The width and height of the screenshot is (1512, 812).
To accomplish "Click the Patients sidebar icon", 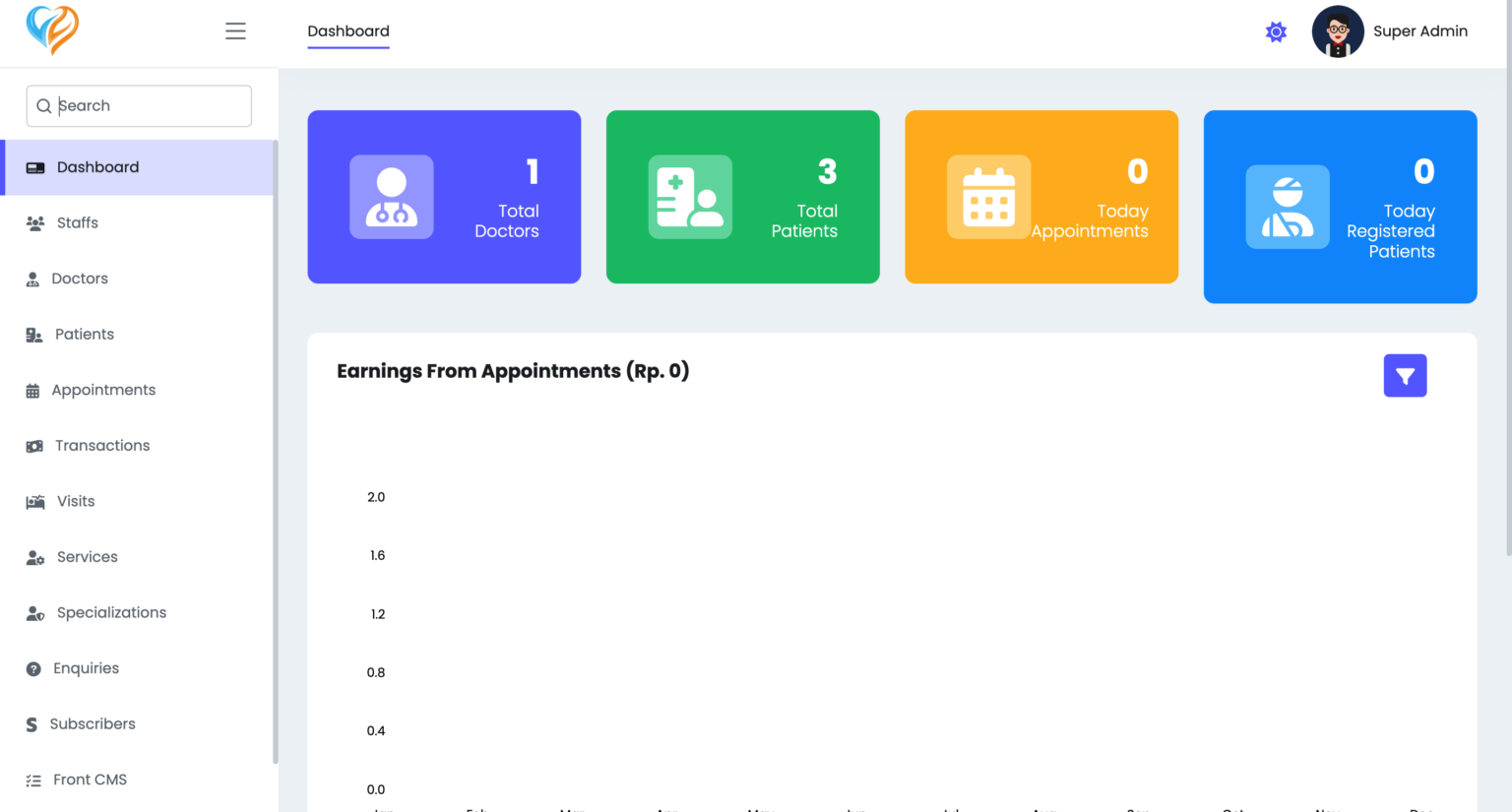I will click(35, 334).
